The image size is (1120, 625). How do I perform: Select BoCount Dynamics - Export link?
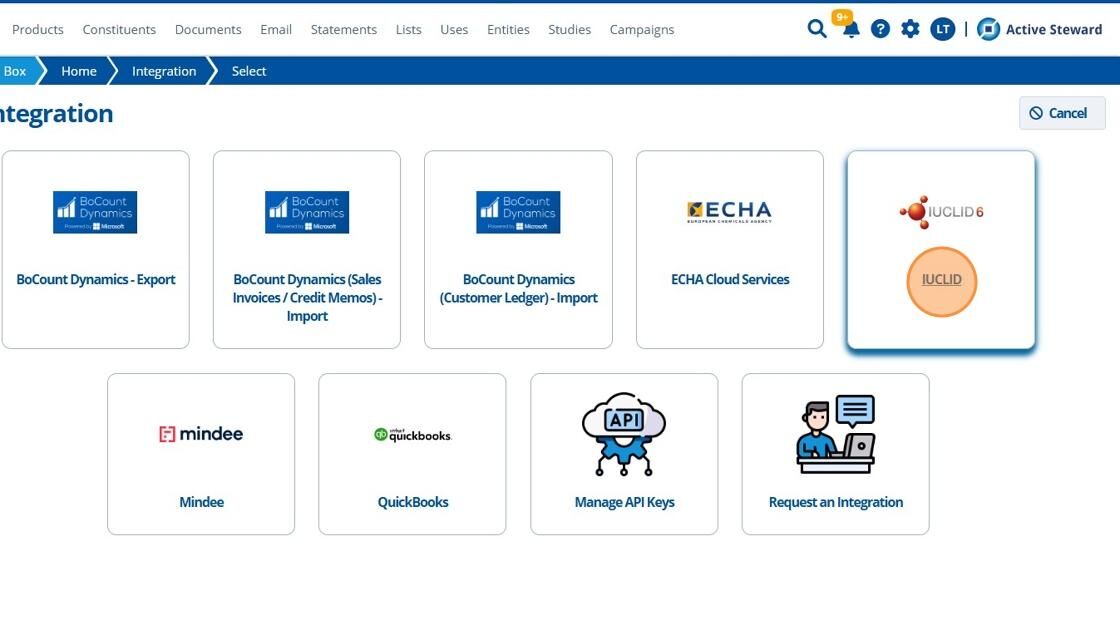96,279
